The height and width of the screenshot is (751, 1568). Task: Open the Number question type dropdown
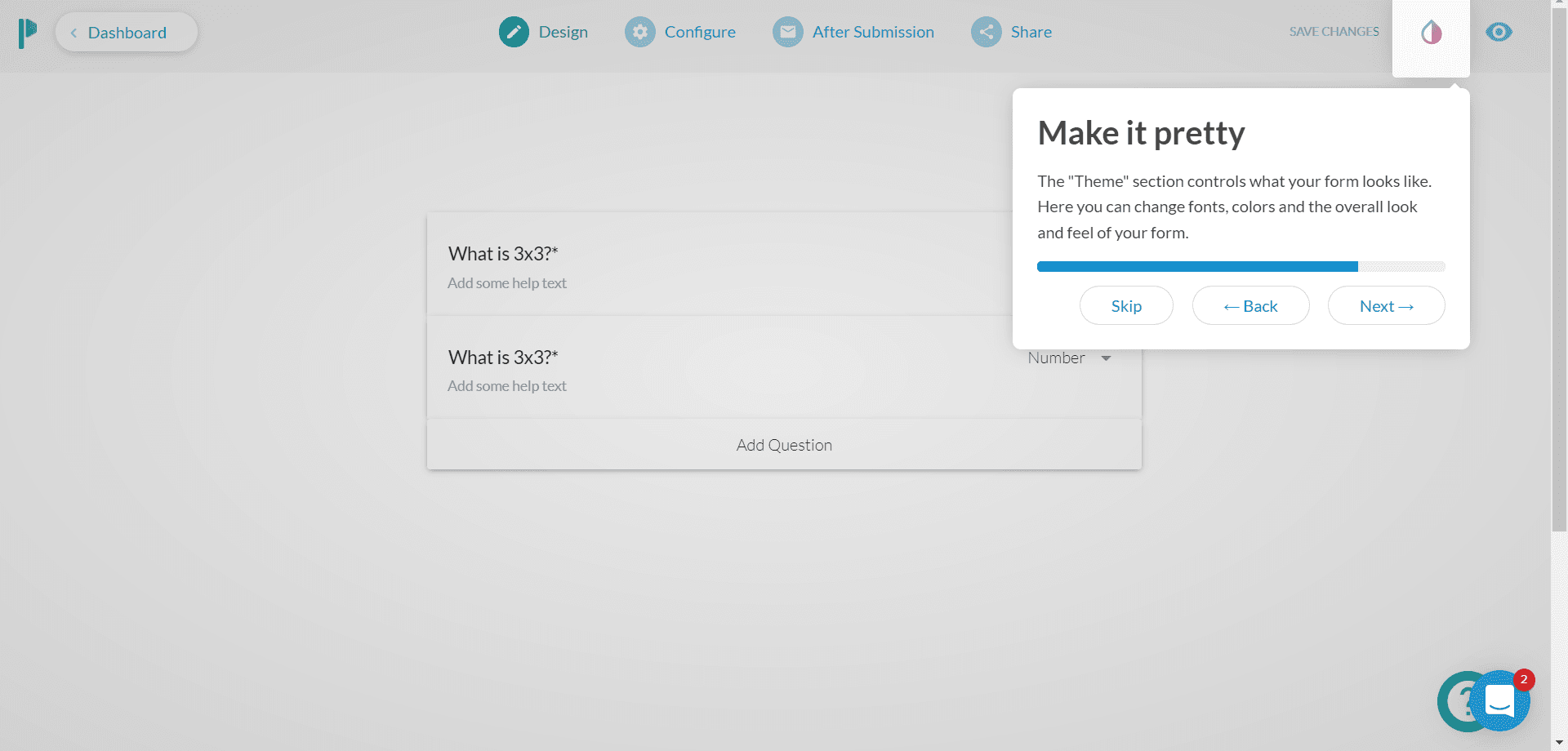click(1069, 358)
